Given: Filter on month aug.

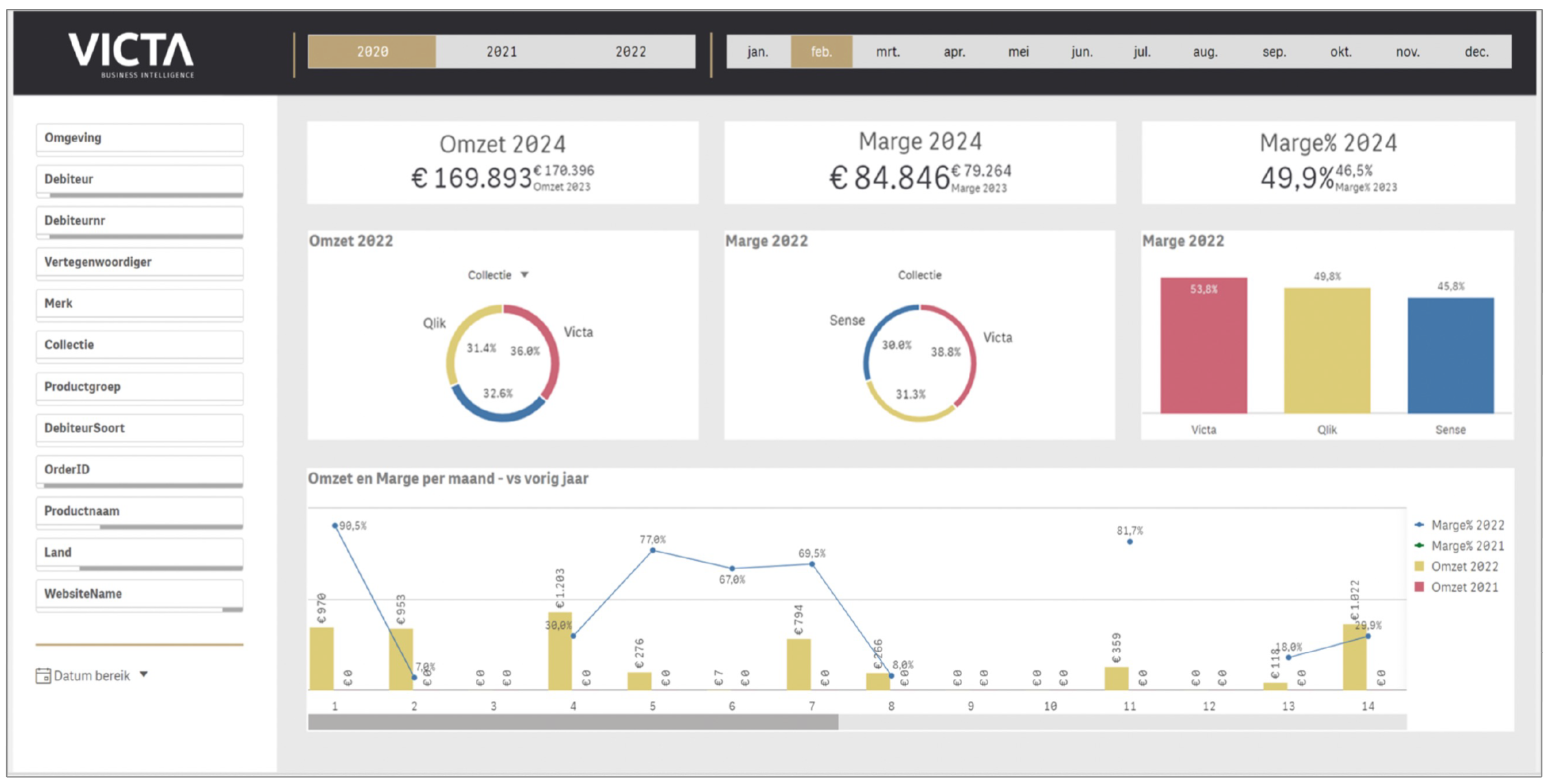Looking at the screenshot, I should [1205, 51].
